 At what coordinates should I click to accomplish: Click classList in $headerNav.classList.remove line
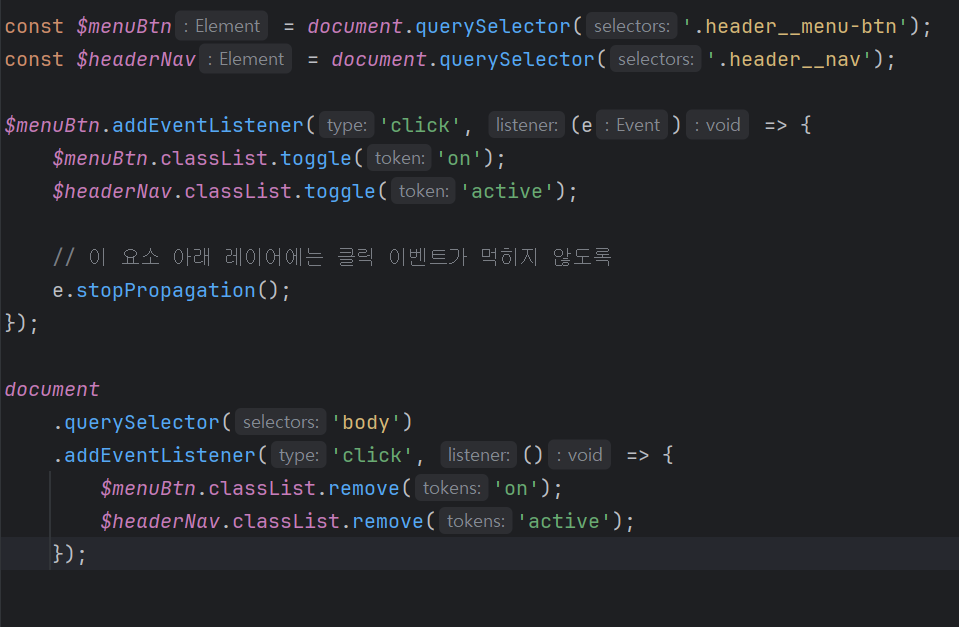pyautogui.click(x=286, y=521)
